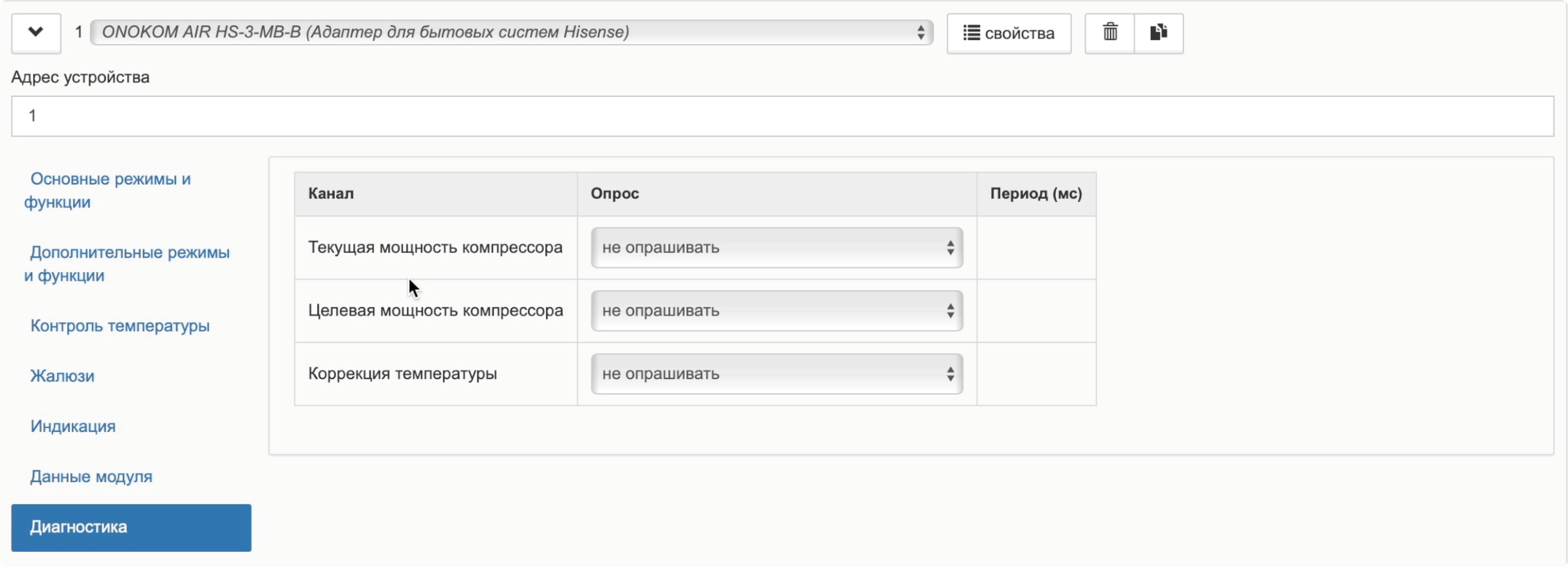Open polling dropdown for Текущая мощность компрессора
1568x567 pixels.
pos(776,247)
